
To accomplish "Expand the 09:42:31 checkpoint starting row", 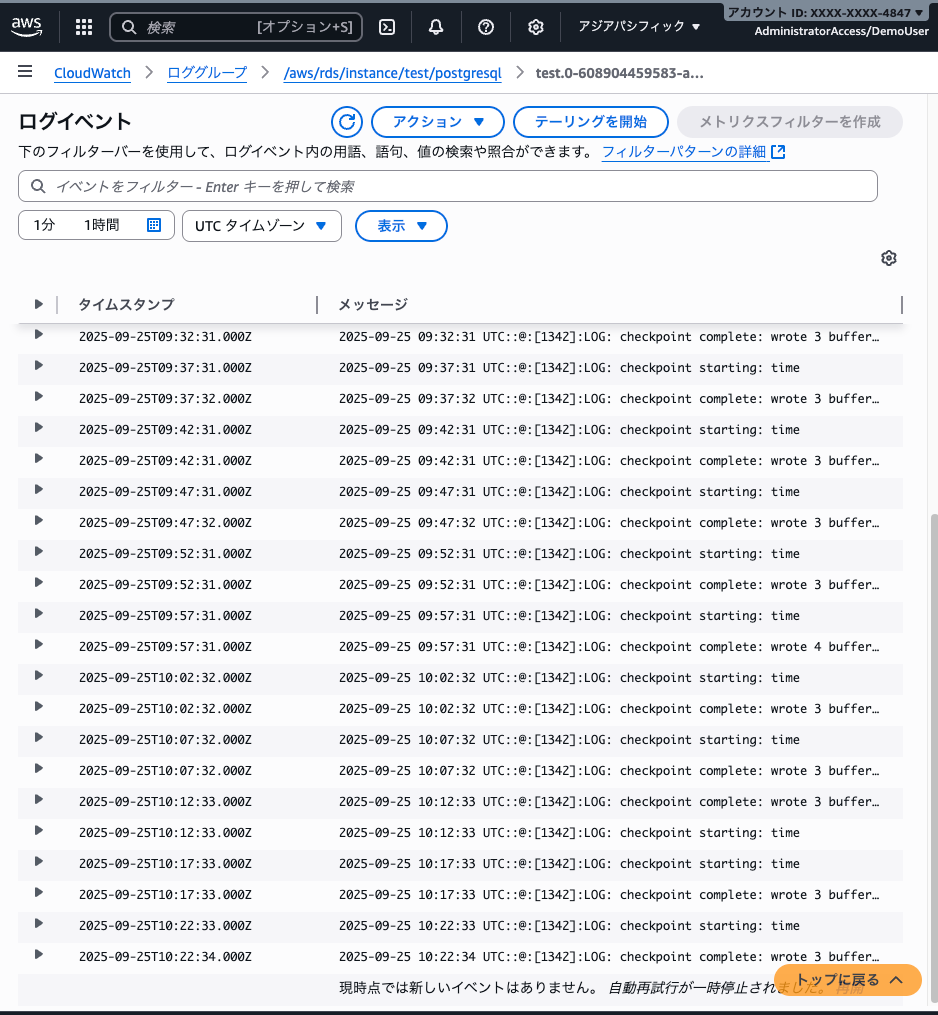I will [38, 428].
